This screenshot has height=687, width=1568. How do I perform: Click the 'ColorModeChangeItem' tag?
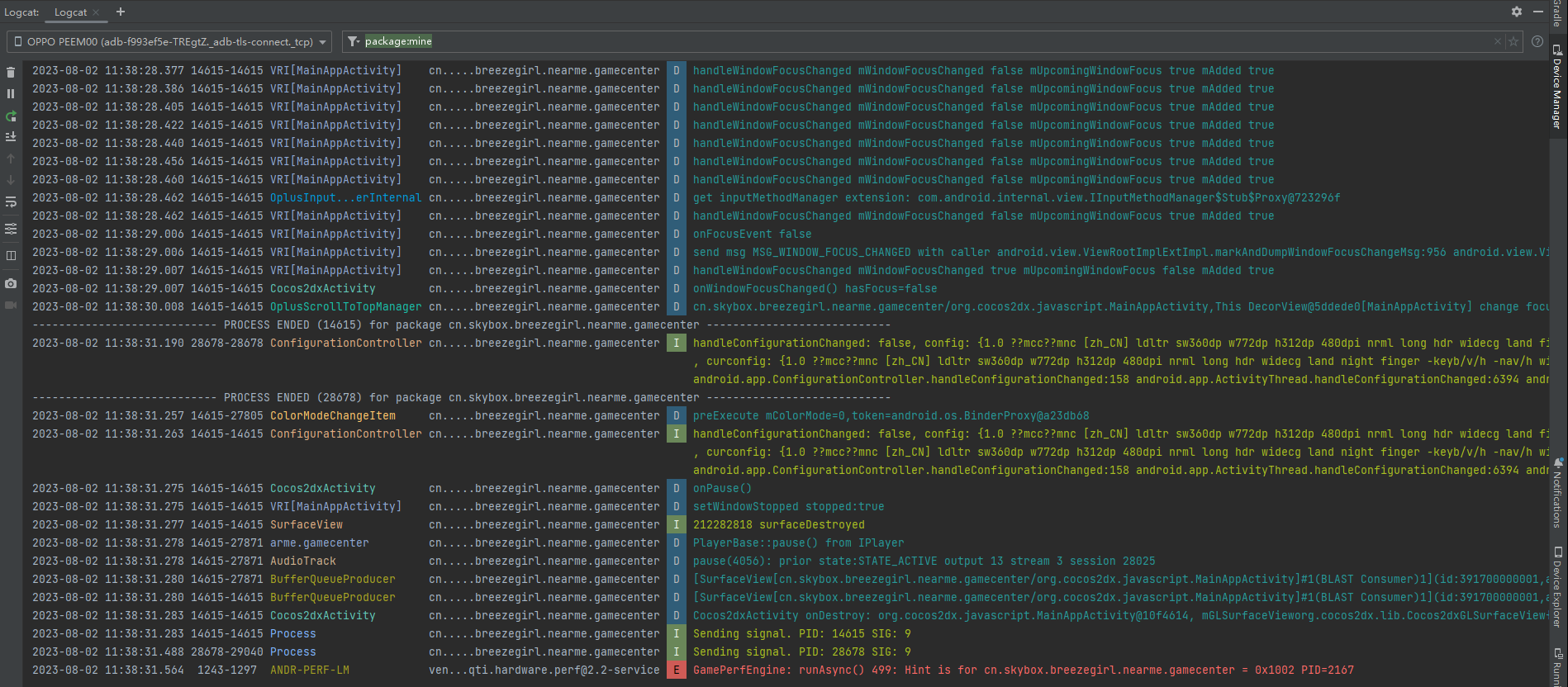pos(332,415)
